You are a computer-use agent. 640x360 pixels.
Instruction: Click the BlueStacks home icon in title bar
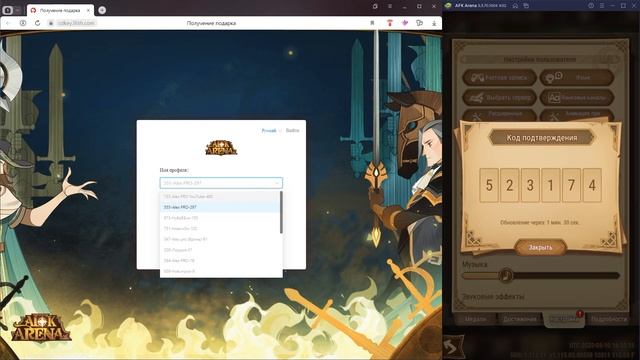pos(515,6)
